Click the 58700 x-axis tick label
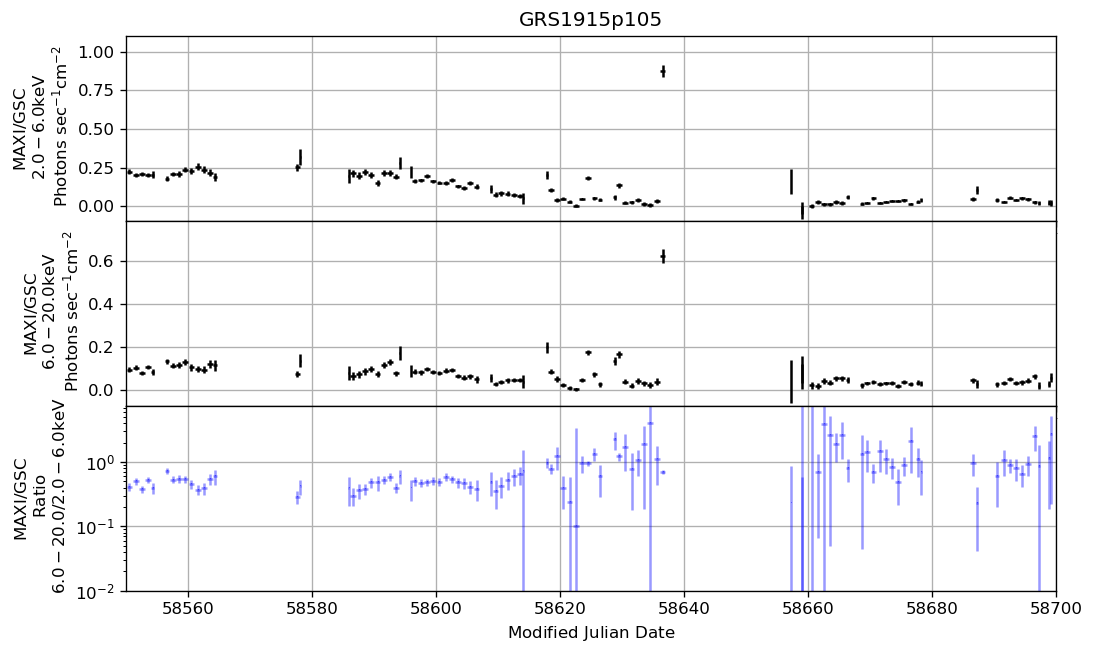The height and width of the screenshot is (655, 1094). click(x=1056, y=608)
